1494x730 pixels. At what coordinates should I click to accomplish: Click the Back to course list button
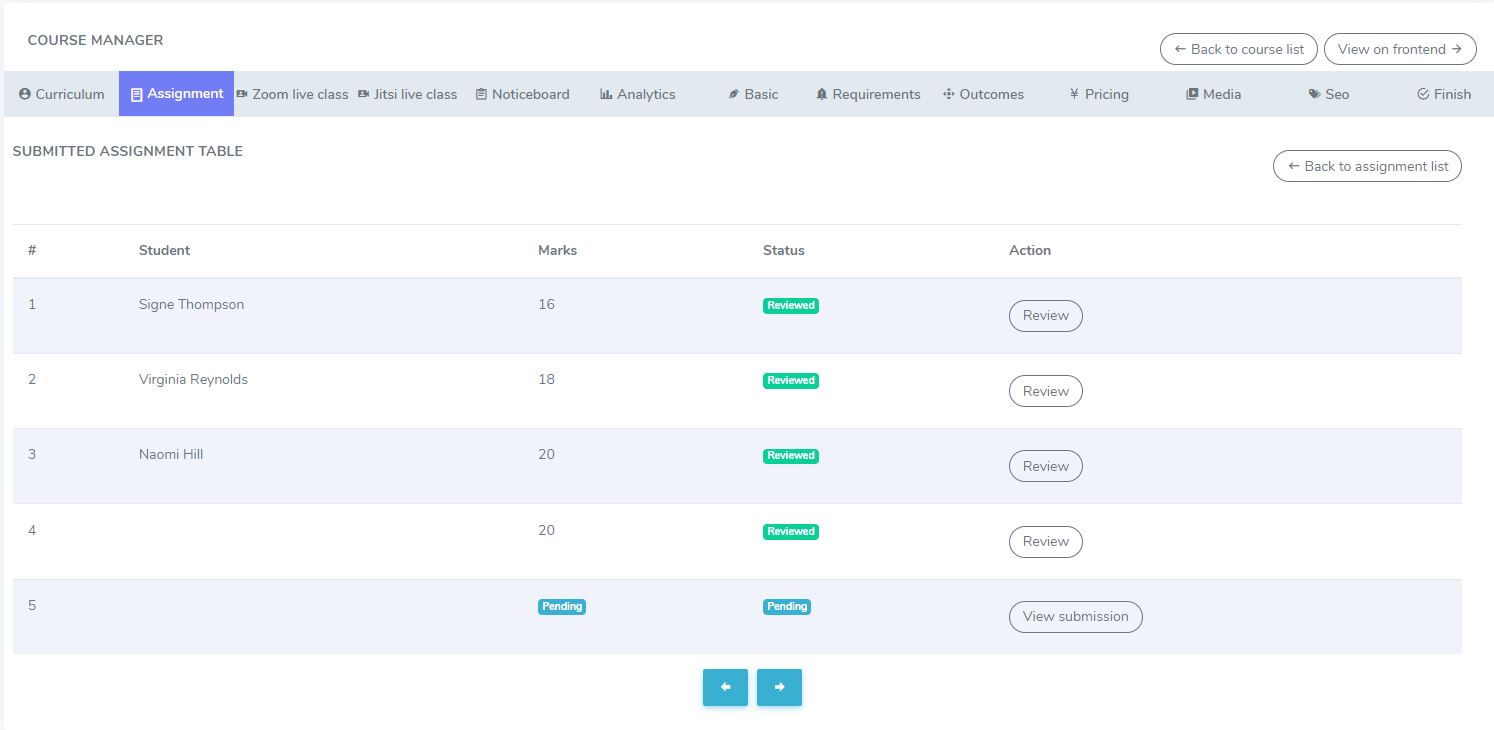pyautogui.click(x=1238, y=48)
